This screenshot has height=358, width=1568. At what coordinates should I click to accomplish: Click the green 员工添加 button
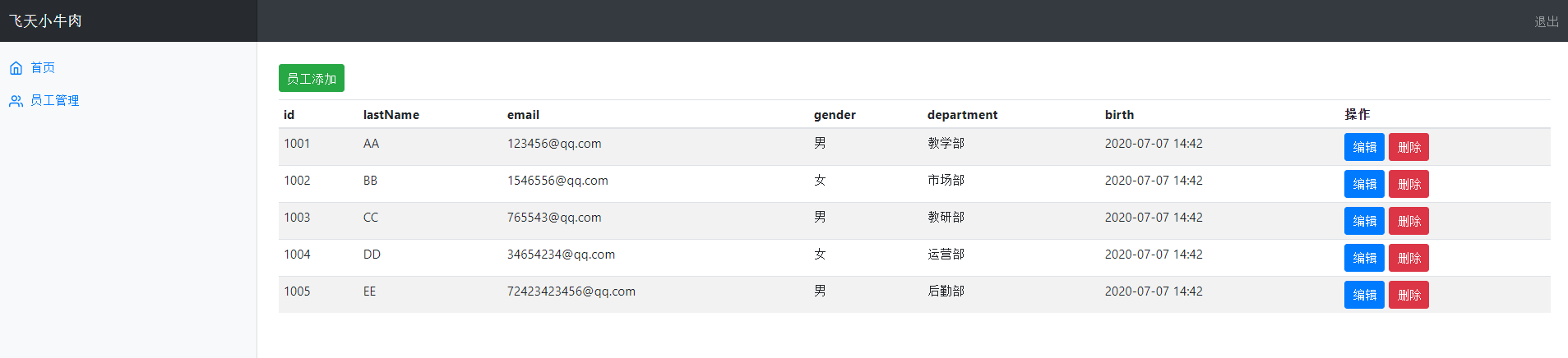[311, 79]
